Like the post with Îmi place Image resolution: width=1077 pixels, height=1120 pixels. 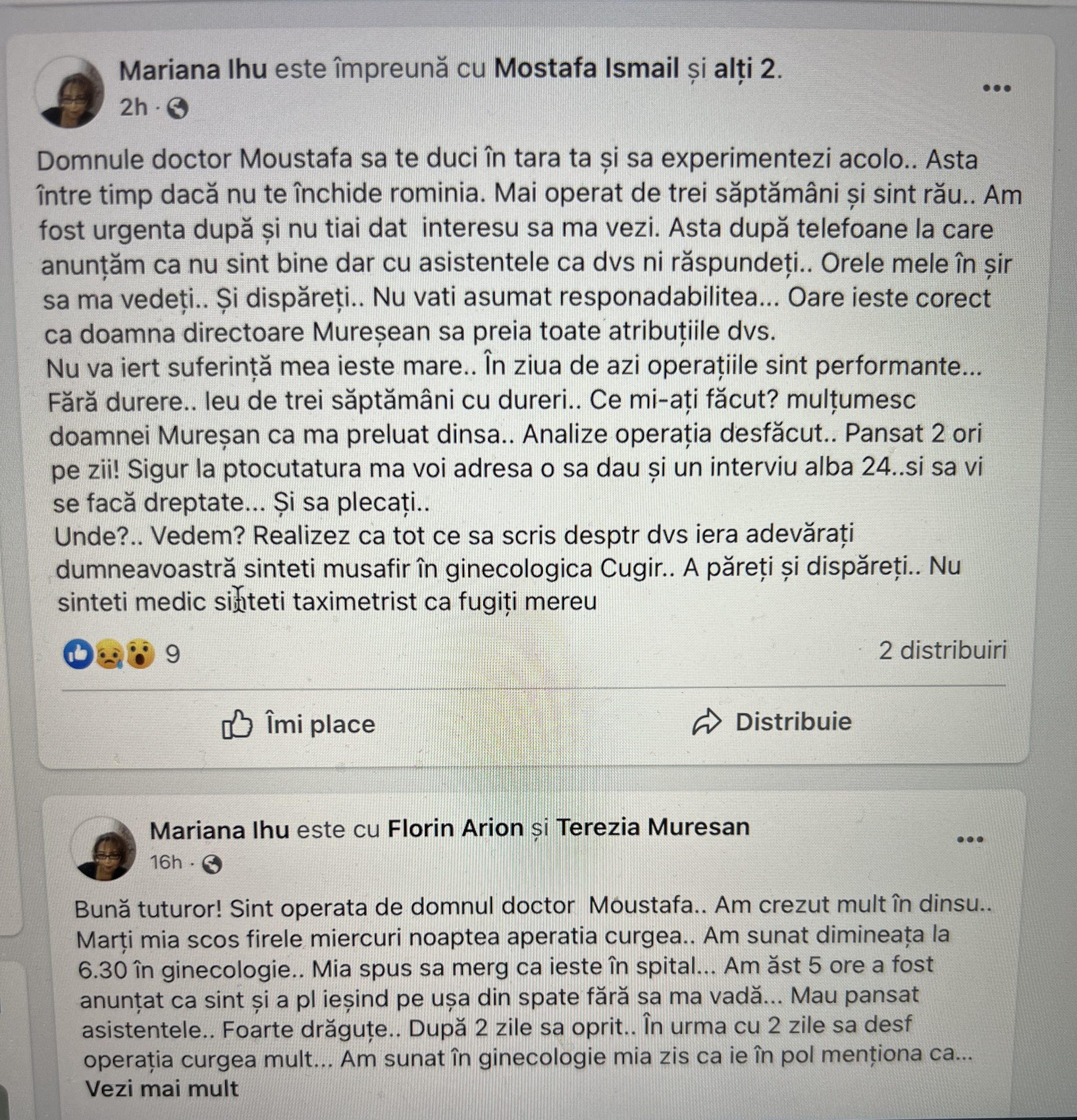click(x=298, y=724)
